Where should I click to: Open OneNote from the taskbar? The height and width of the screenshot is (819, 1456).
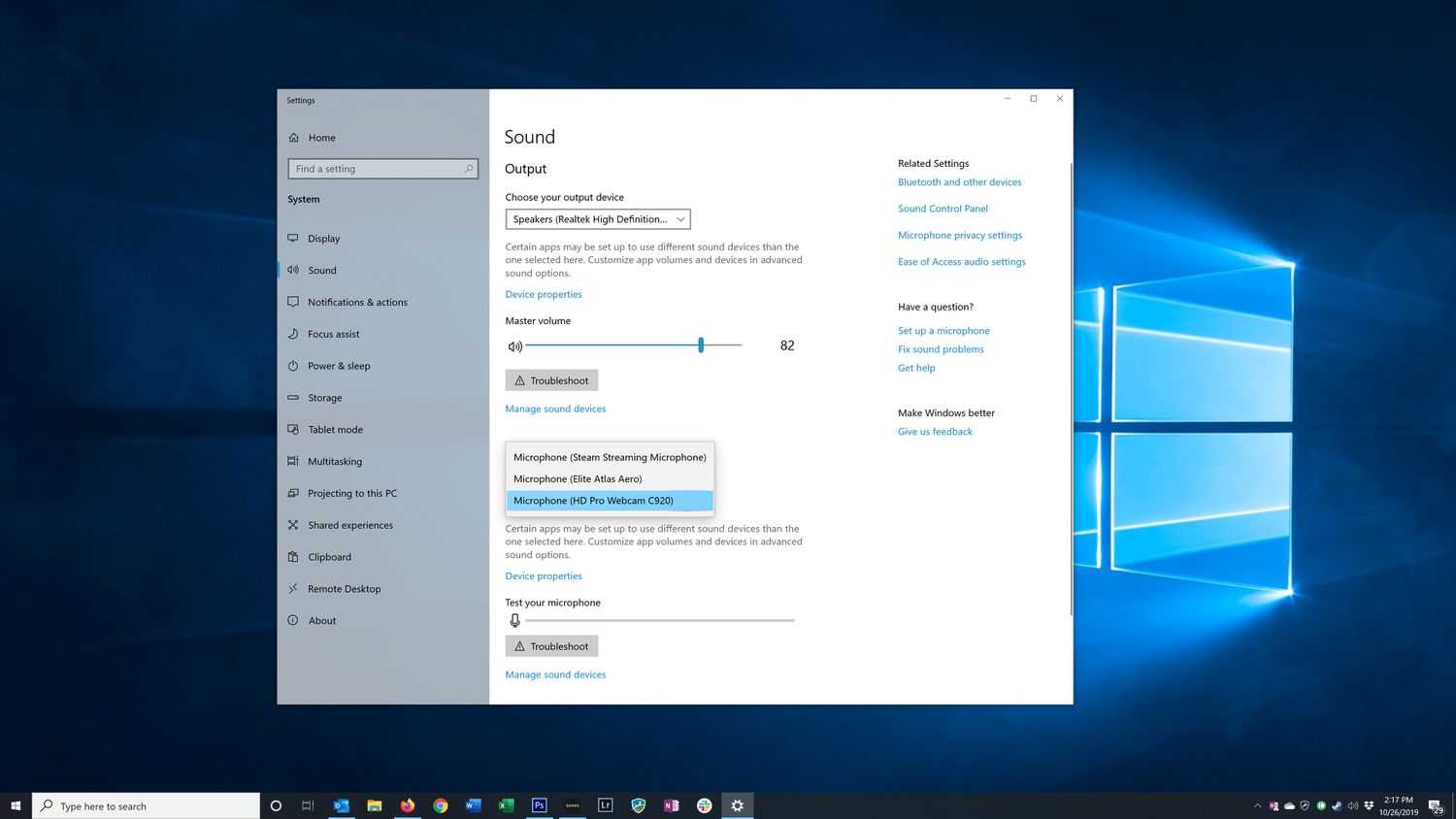[672, 805]
